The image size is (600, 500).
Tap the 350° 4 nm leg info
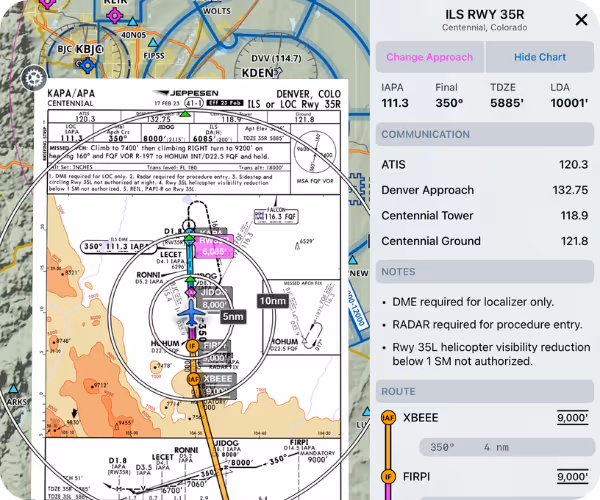[x=507, y=447]
